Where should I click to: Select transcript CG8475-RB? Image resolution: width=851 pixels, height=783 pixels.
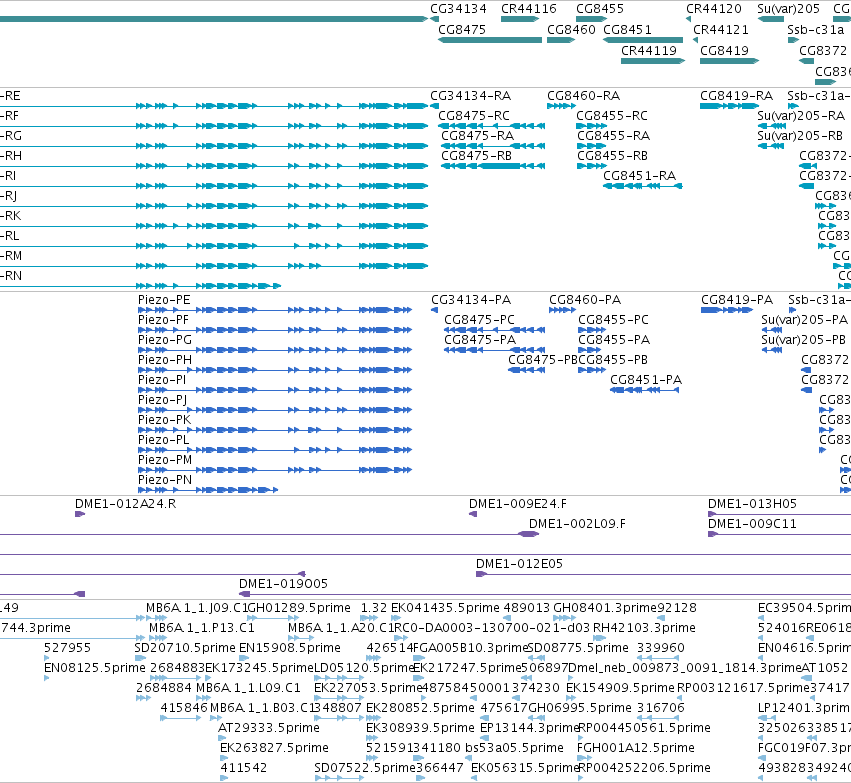(477, 156)
